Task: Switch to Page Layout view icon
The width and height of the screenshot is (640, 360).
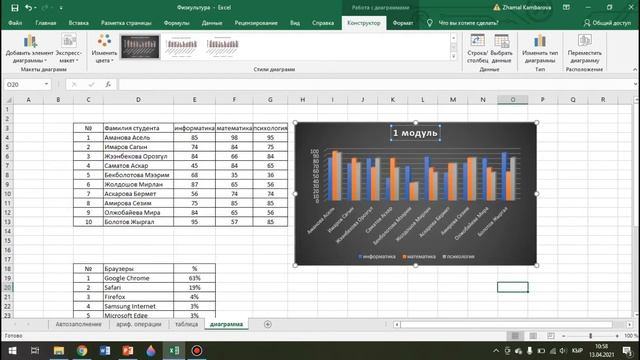Action: (533, 336)
